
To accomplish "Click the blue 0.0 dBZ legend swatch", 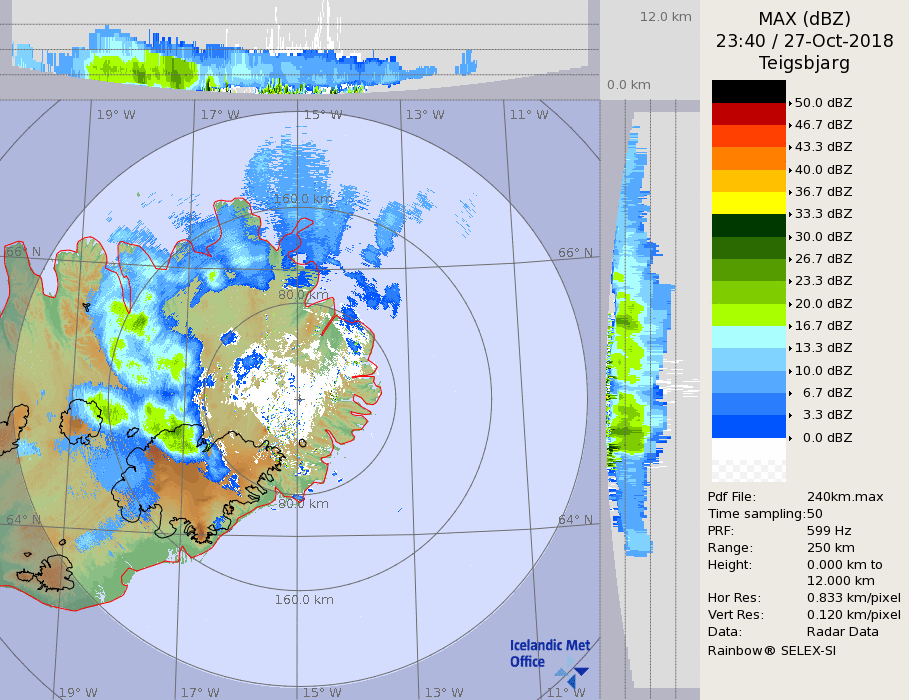I will tap(748, 426).
